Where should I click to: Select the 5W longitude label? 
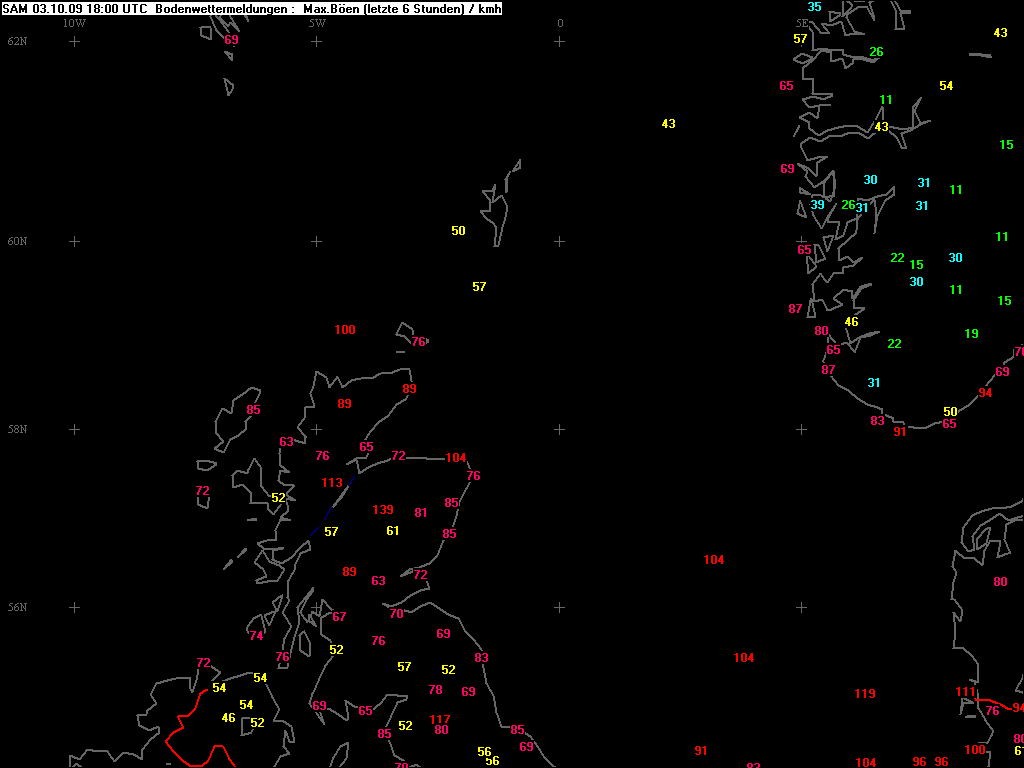pyautogui.click(x=316, y=23)
